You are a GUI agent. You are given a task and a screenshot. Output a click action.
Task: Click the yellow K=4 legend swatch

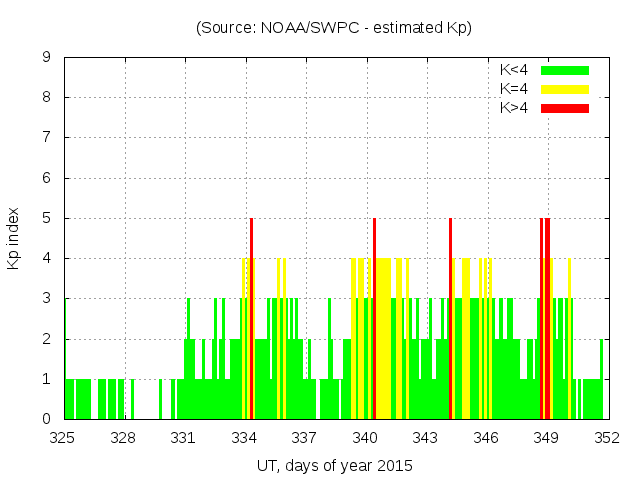(x=565, y=89)
